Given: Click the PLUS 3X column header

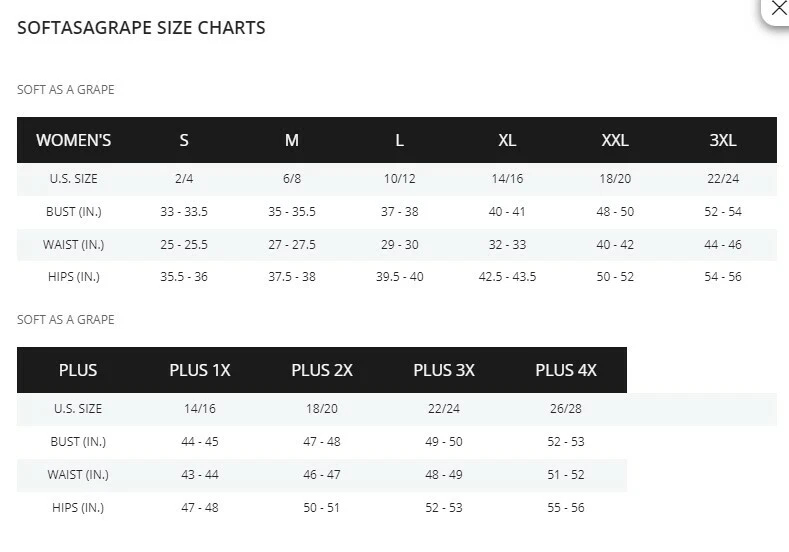Looking at the screenshot, I should pyautogui.click(x=444, y=370).
